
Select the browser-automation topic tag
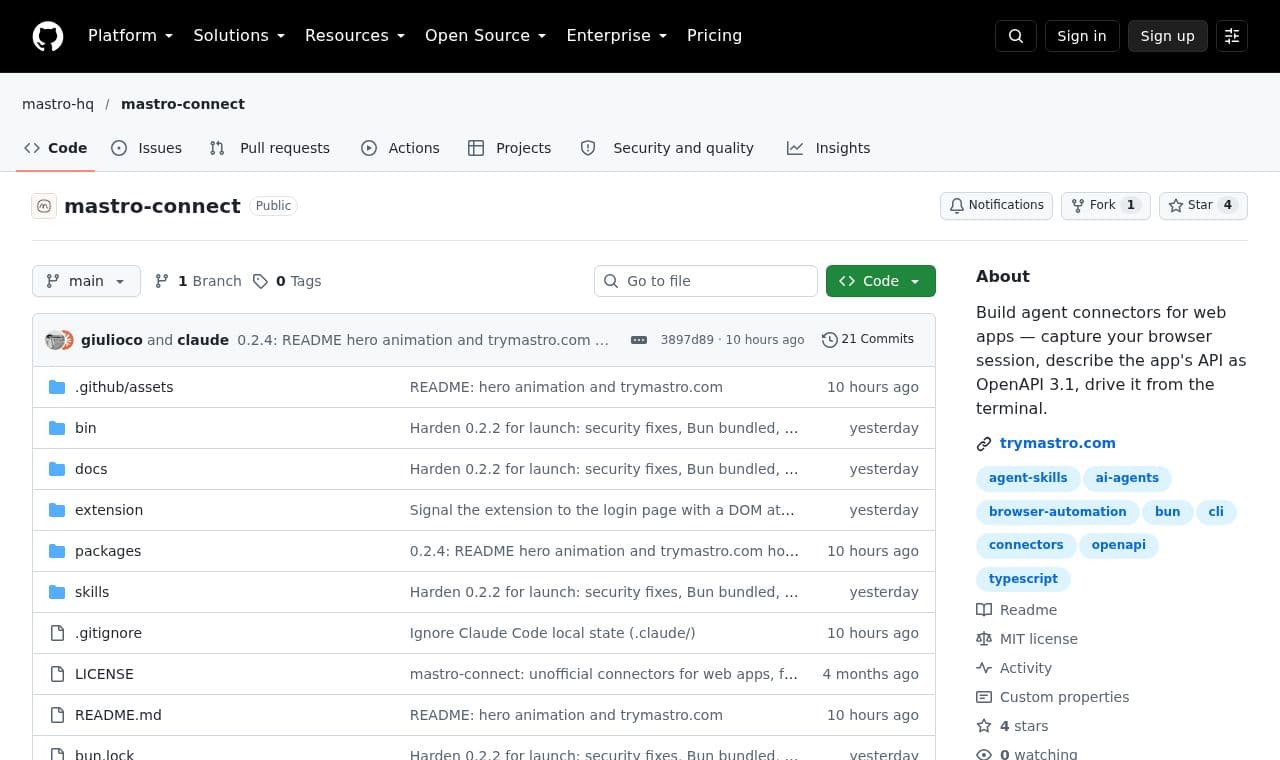coord(1057,512)
